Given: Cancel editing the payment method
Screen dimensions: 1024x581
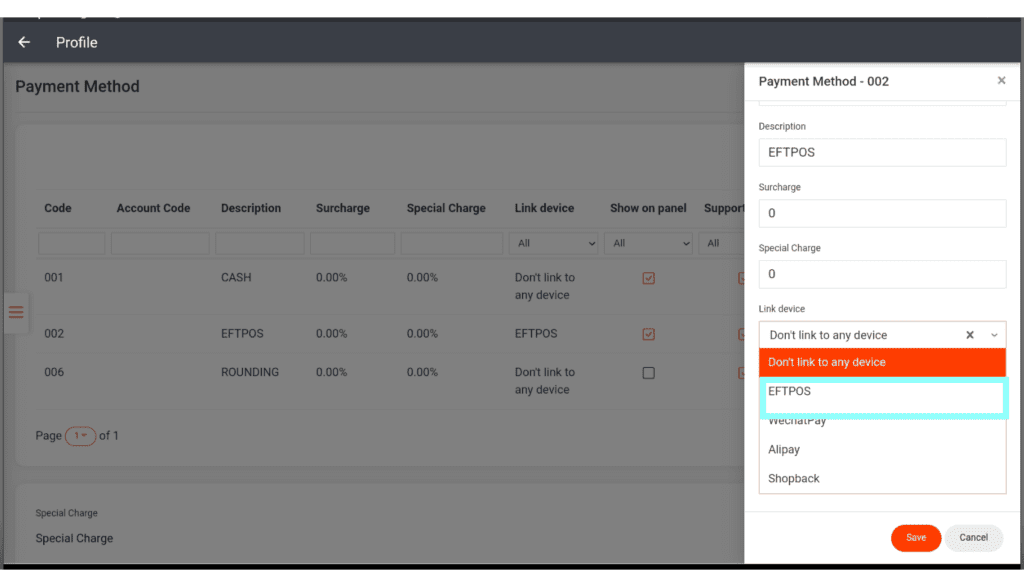Looking at the screenshot, I should tap(973, 538).
